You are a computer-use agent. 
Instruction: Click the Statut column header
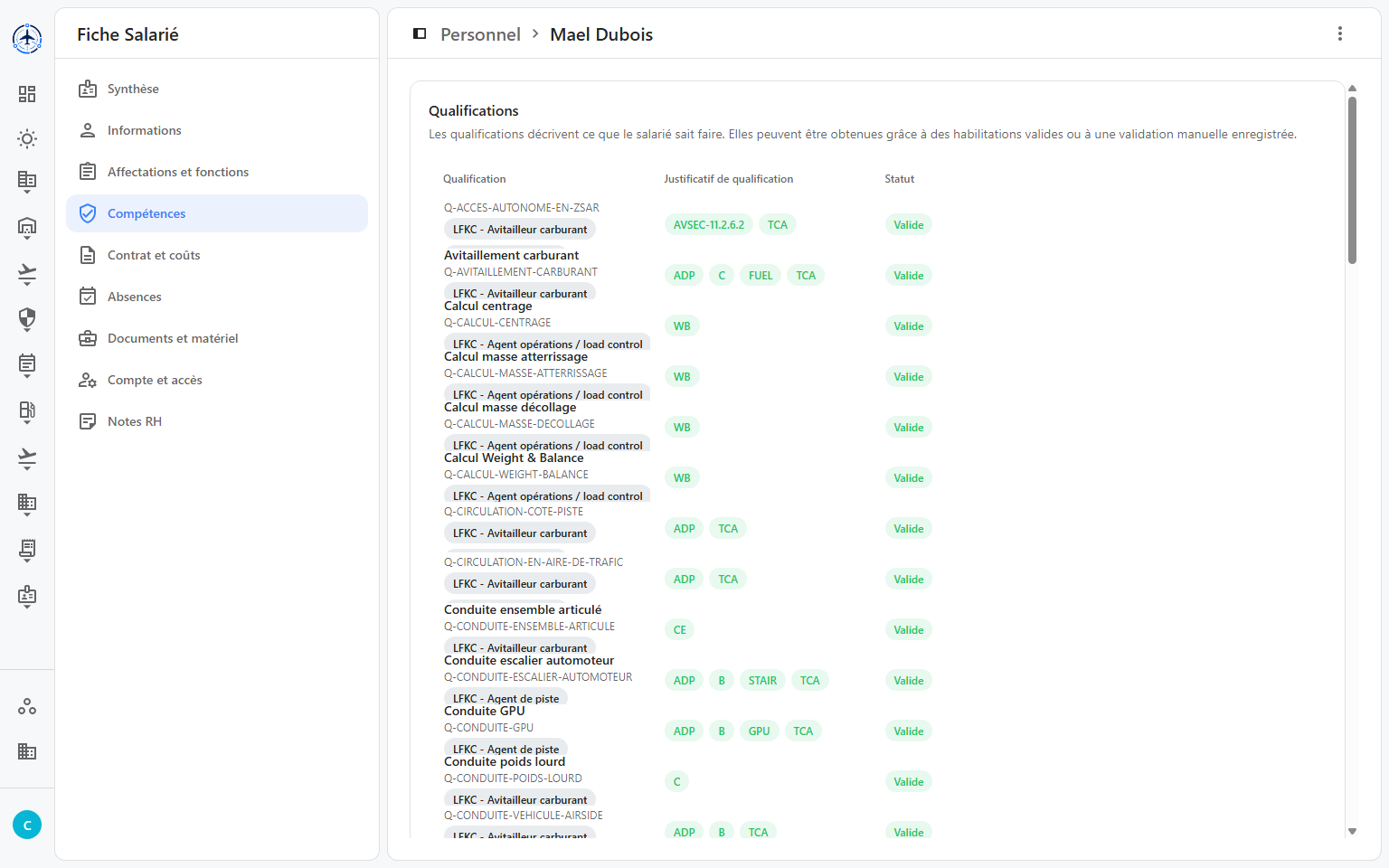(900, 179)
